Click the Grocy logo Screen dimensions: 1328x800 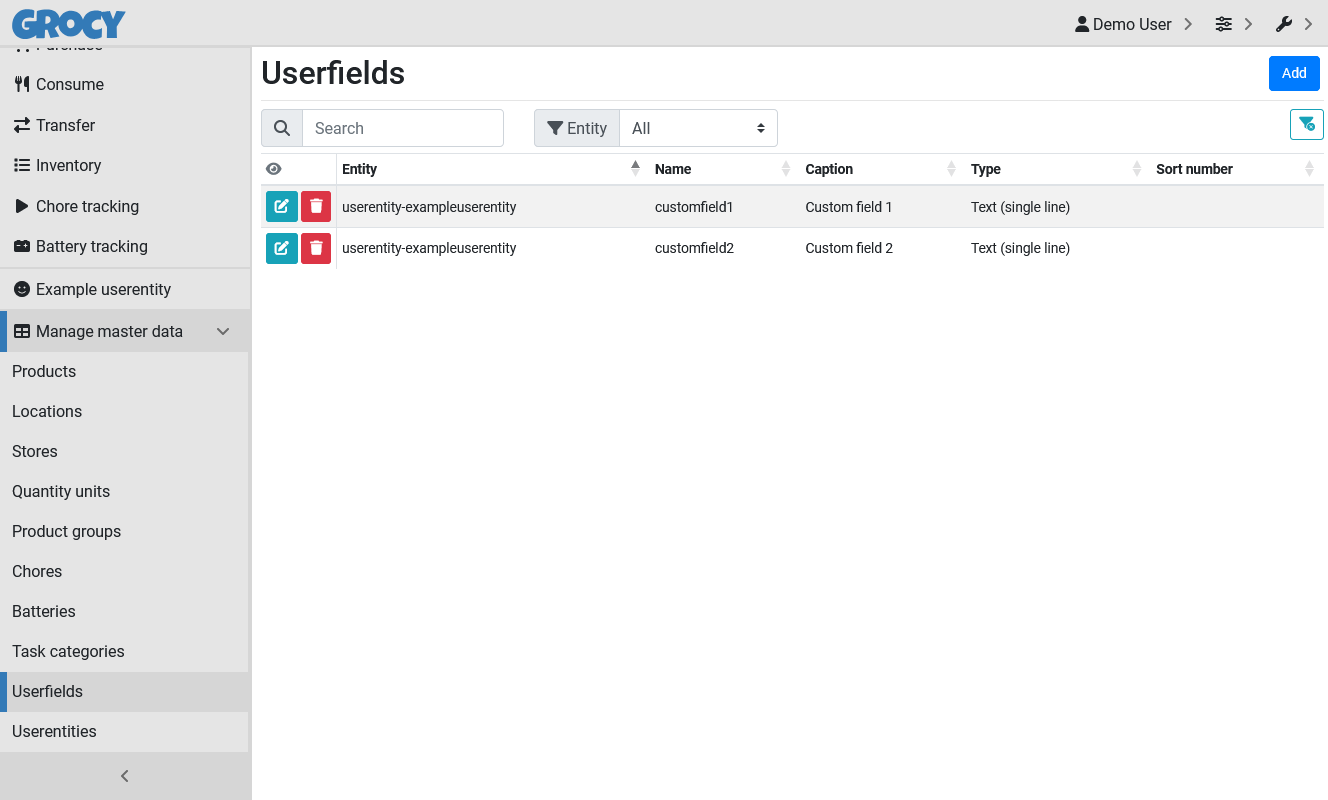coord(69,23)
